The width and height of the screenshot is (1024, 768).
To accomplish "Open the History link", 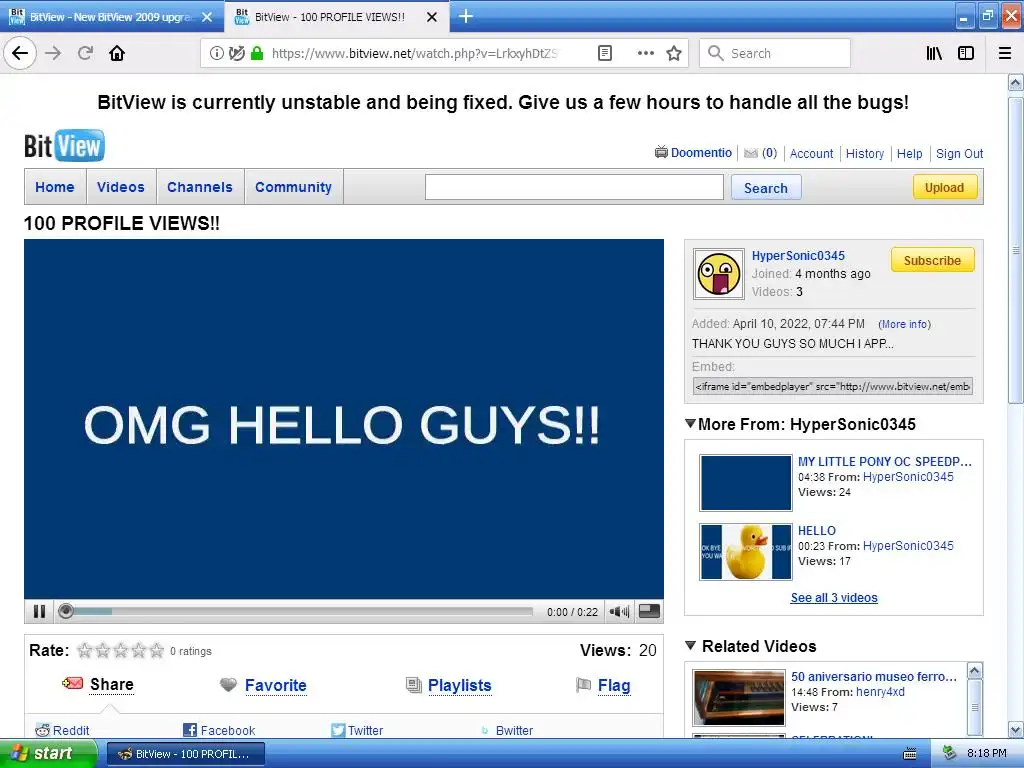I will 865,153.
